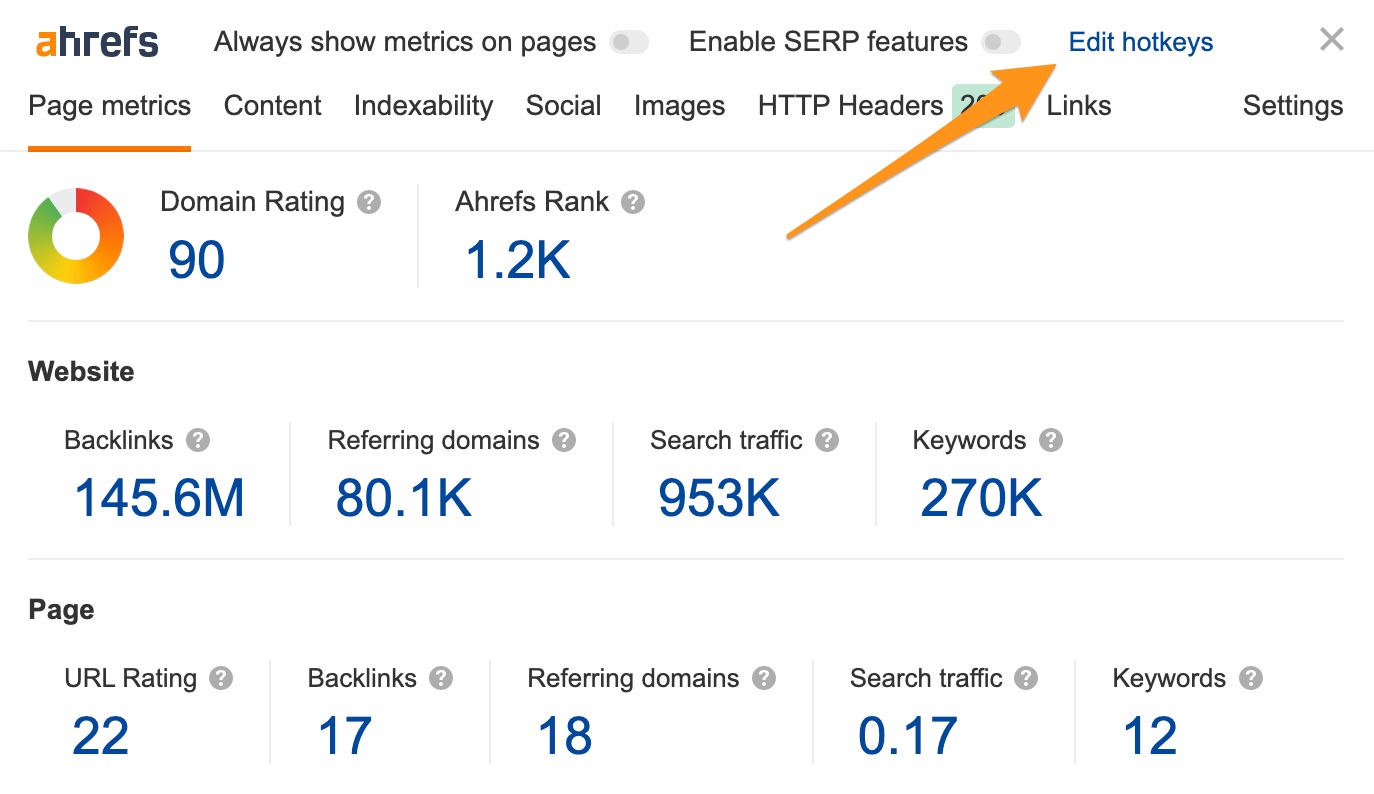
Task: Go to the Images tab
Action: click(x=679, y=106)
